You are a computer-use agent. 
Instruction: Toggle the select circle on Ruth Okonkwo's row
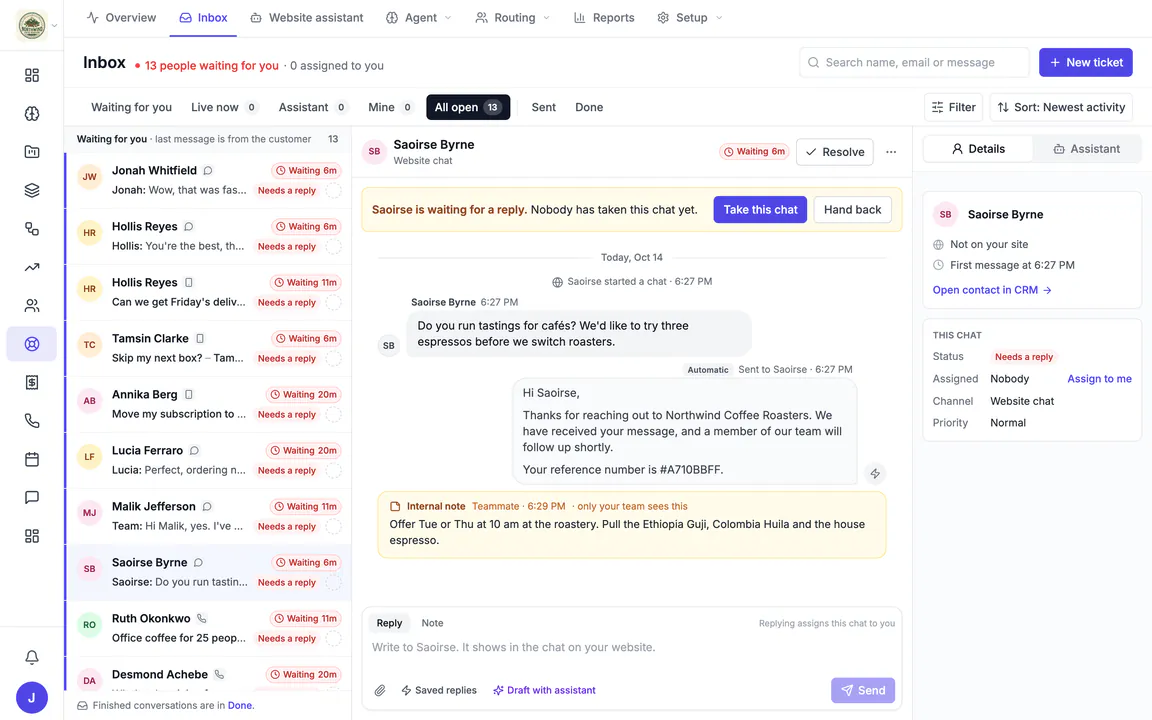coord(334,638)
